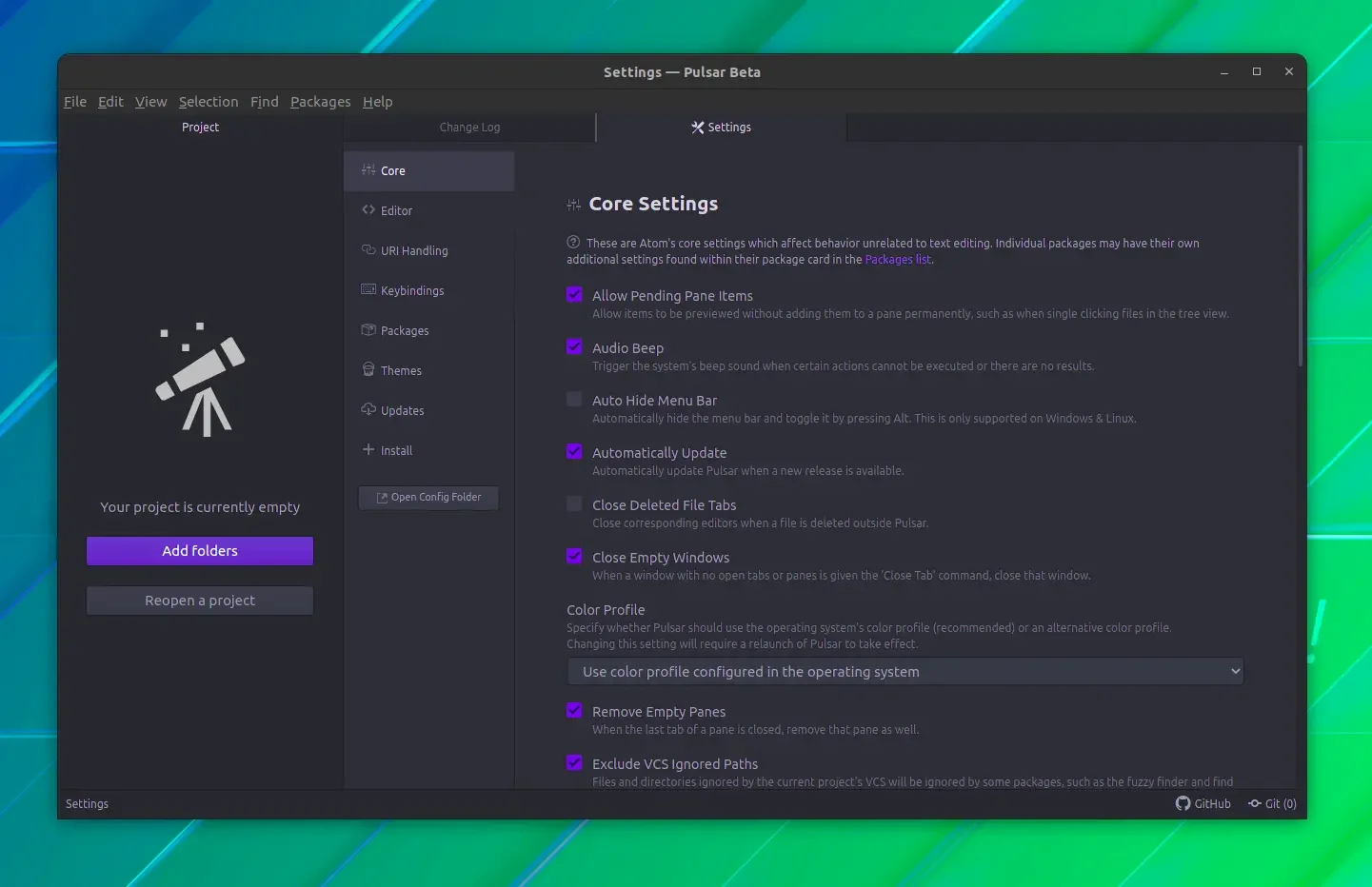1372x887 pixels.
Task: Expand the Color Profile dropdown
Action: [x=905, y=672]
